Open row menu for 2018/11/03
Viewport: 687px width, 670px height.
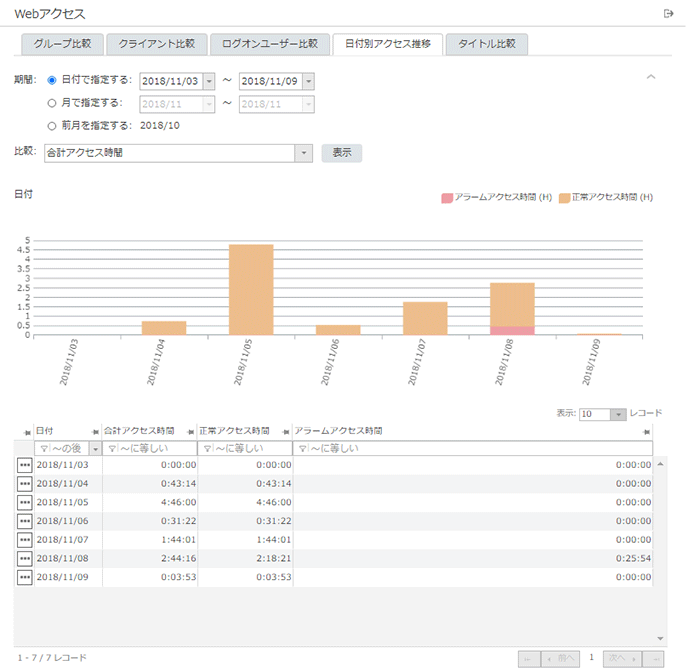tap(24, 465)
